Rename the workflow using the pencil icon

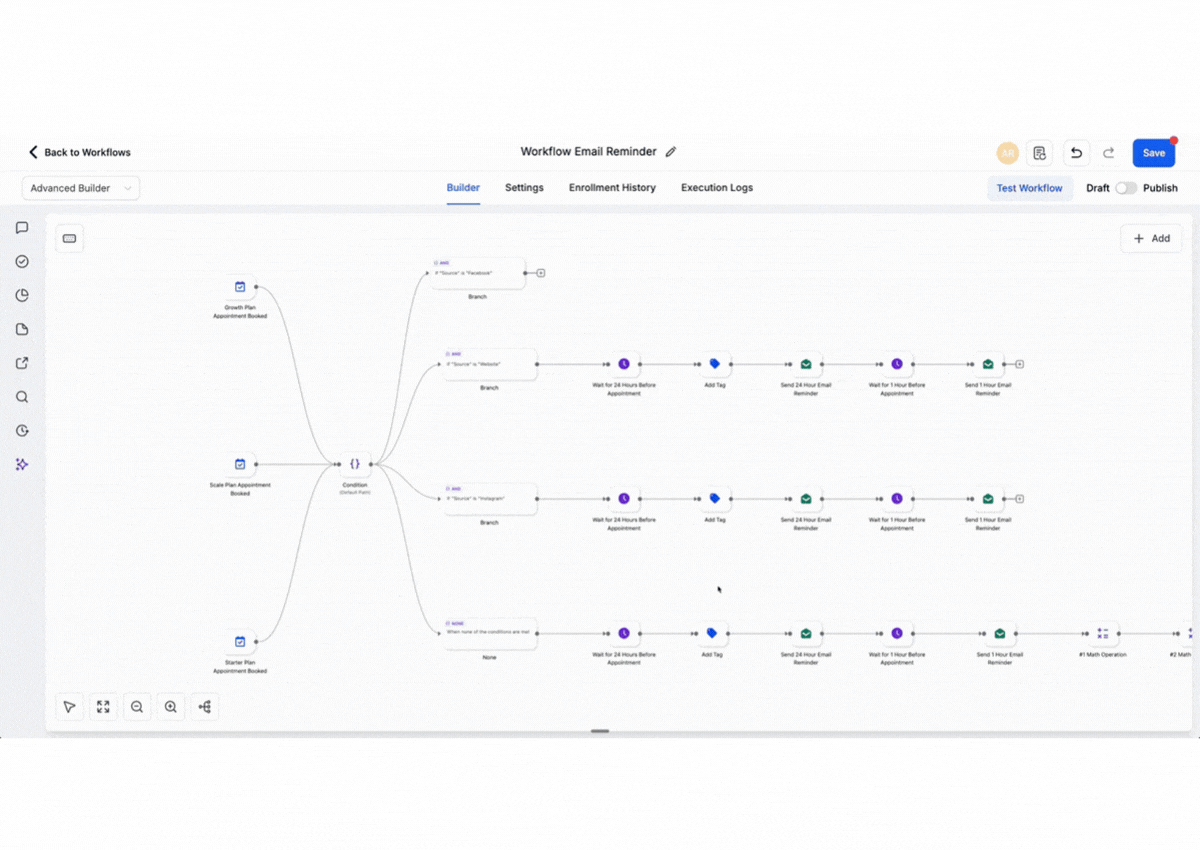(671, 151)
